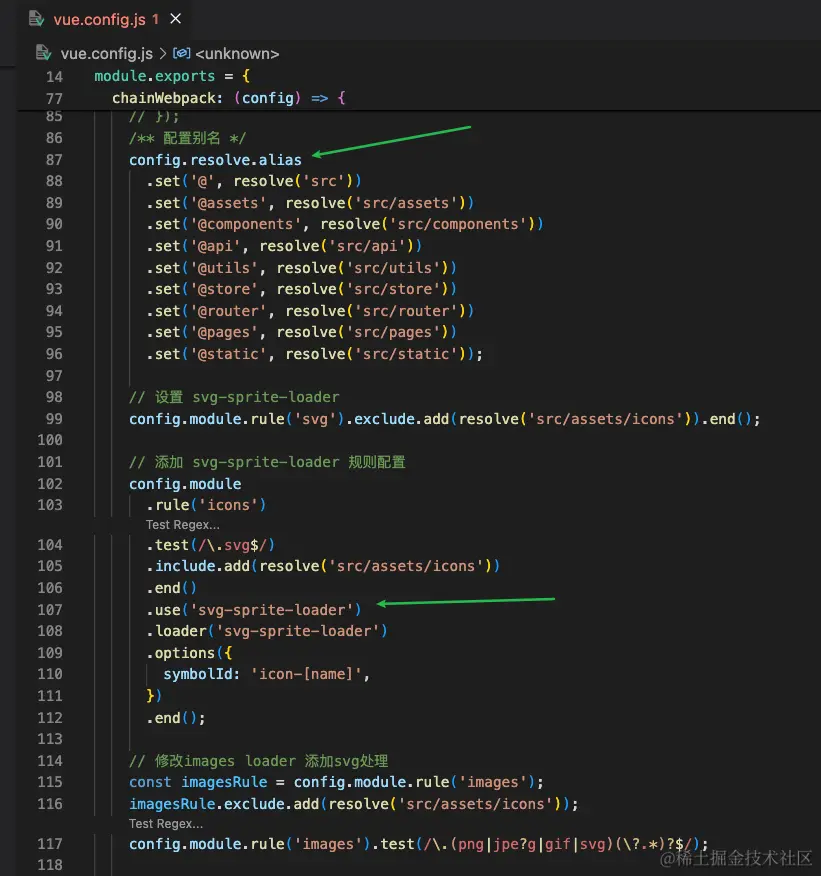
Task: Click .loader('svg-sprite-loader') on line 108
Action: tap(266, 631)
